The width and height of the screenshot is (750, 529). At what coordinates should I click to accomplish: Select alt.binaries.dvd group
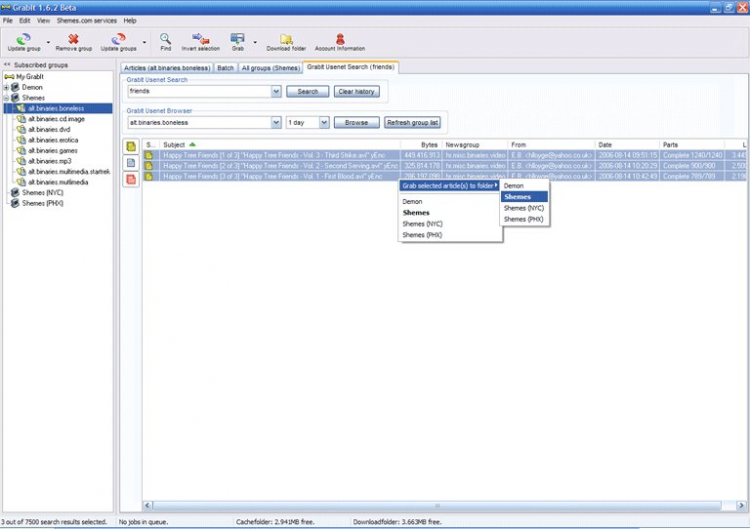[49, 130]
